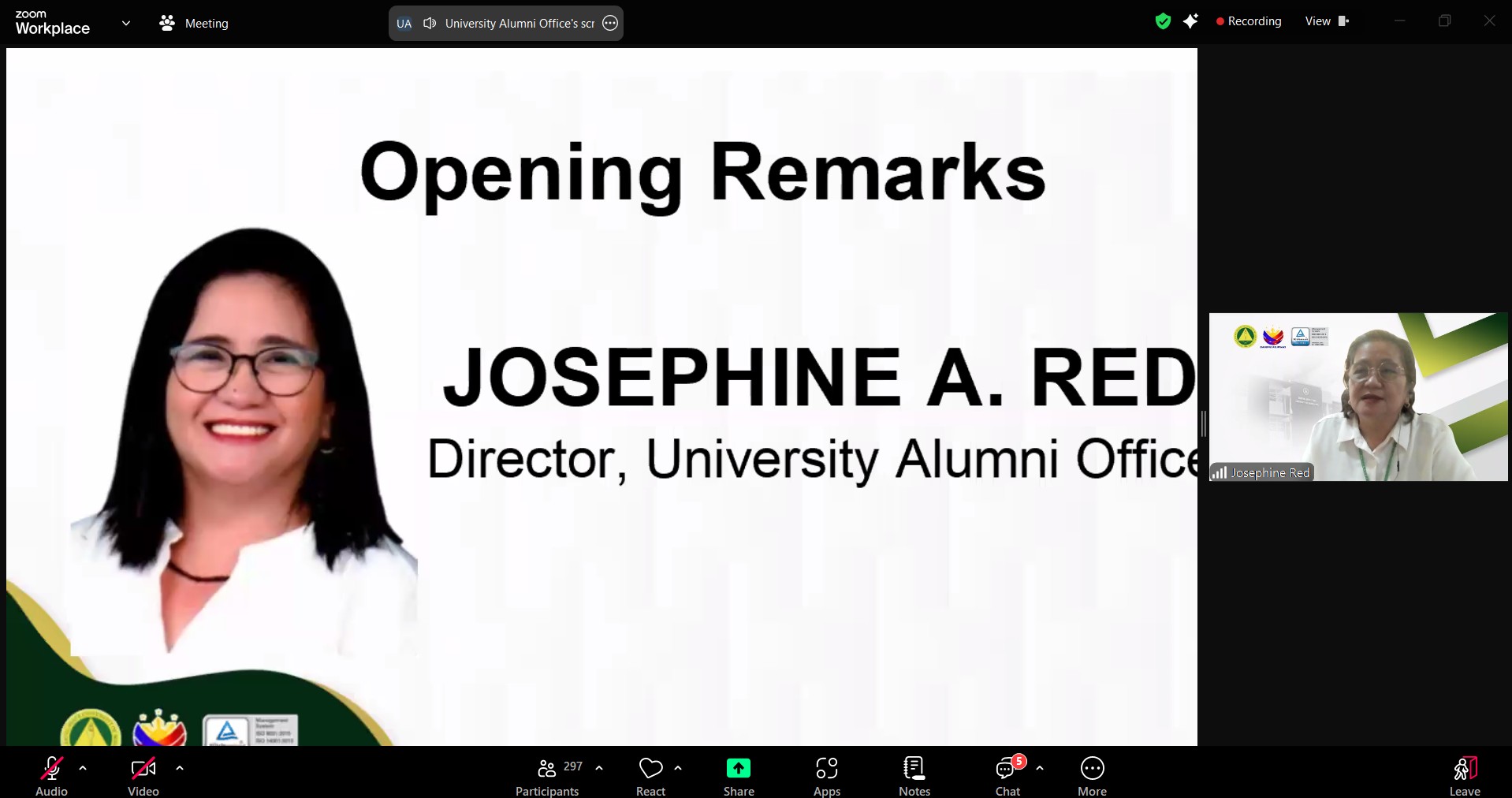This screenshot has height=798, width=1512.
Task: Leave the meeting
Action: [1464, 777]
